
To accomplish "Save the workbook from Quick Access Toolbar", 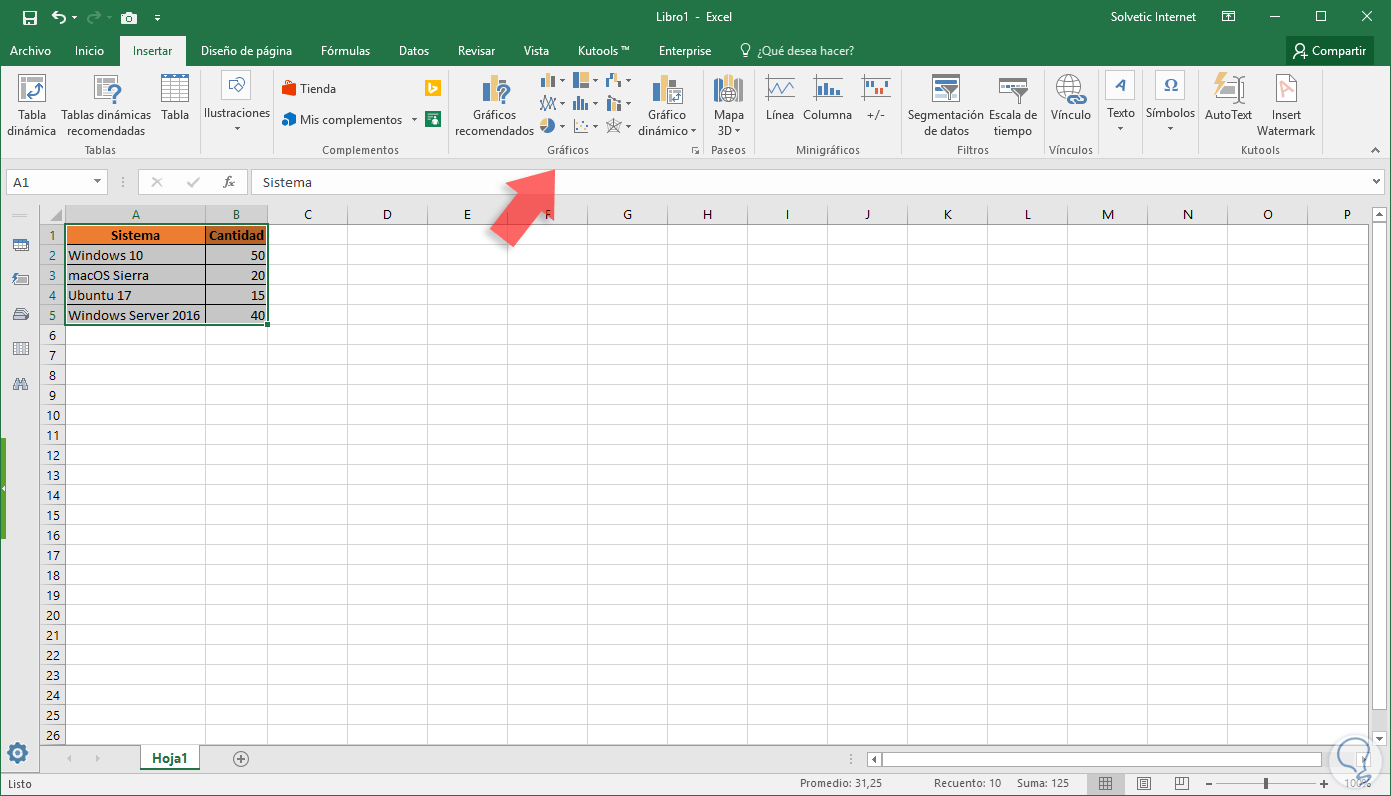I will pos(29,17).
